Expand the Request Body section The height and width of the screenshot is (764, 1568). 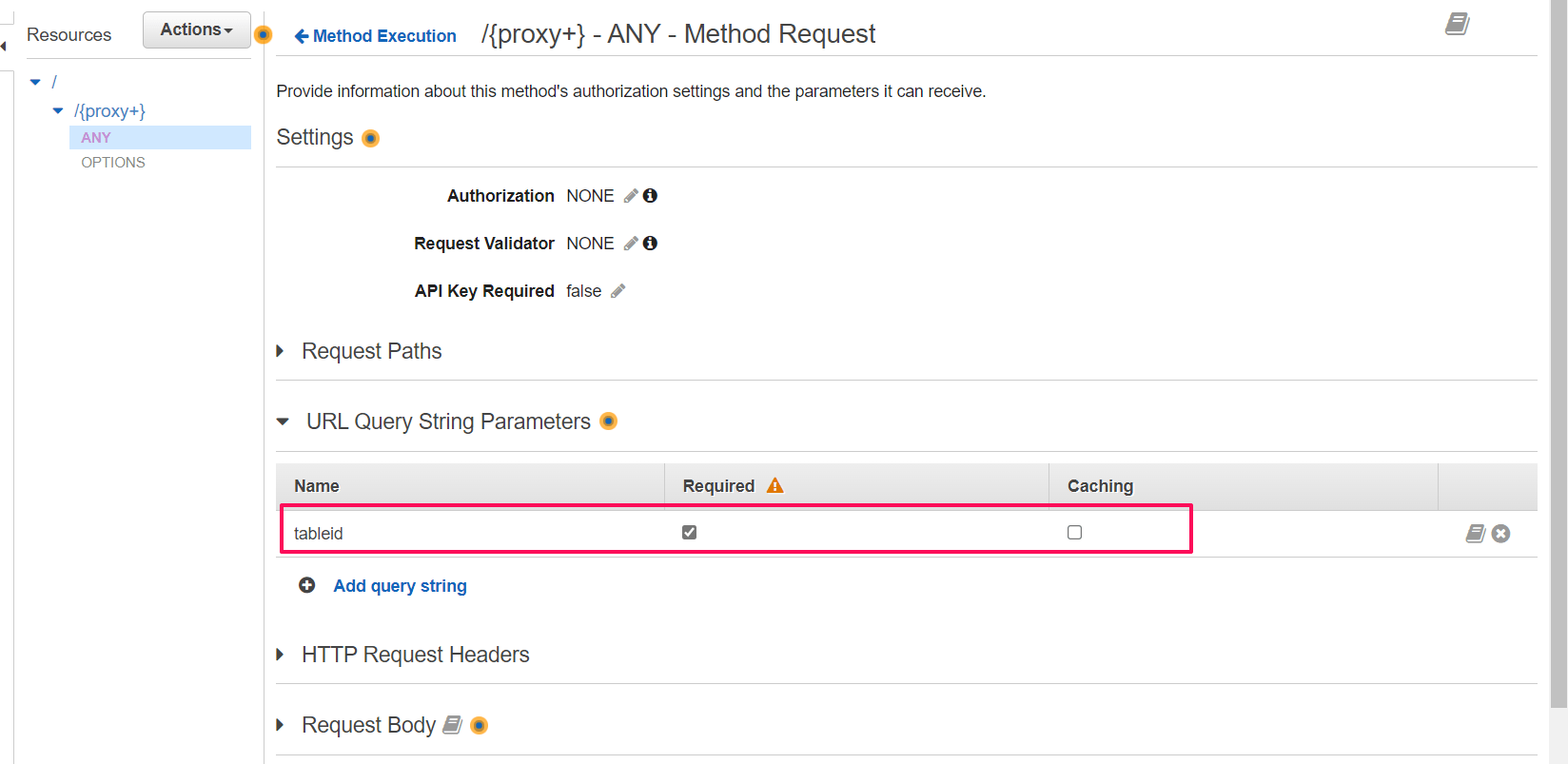click(280, 725)
